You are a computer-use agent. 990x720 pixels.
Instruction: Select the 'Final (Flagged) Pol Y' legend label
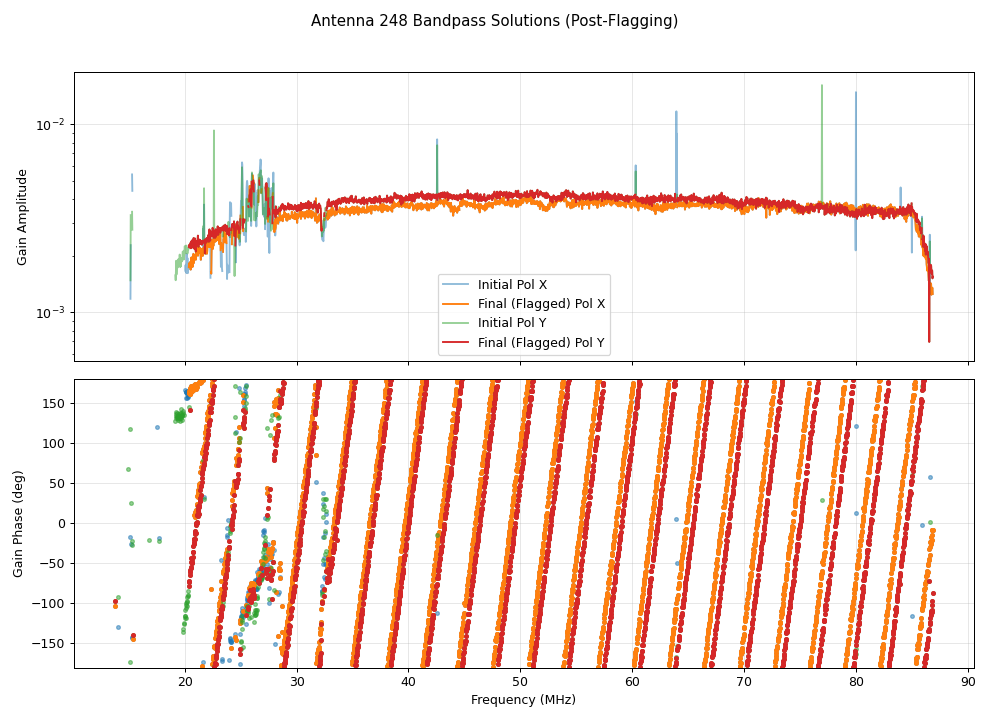pos(541,343)
